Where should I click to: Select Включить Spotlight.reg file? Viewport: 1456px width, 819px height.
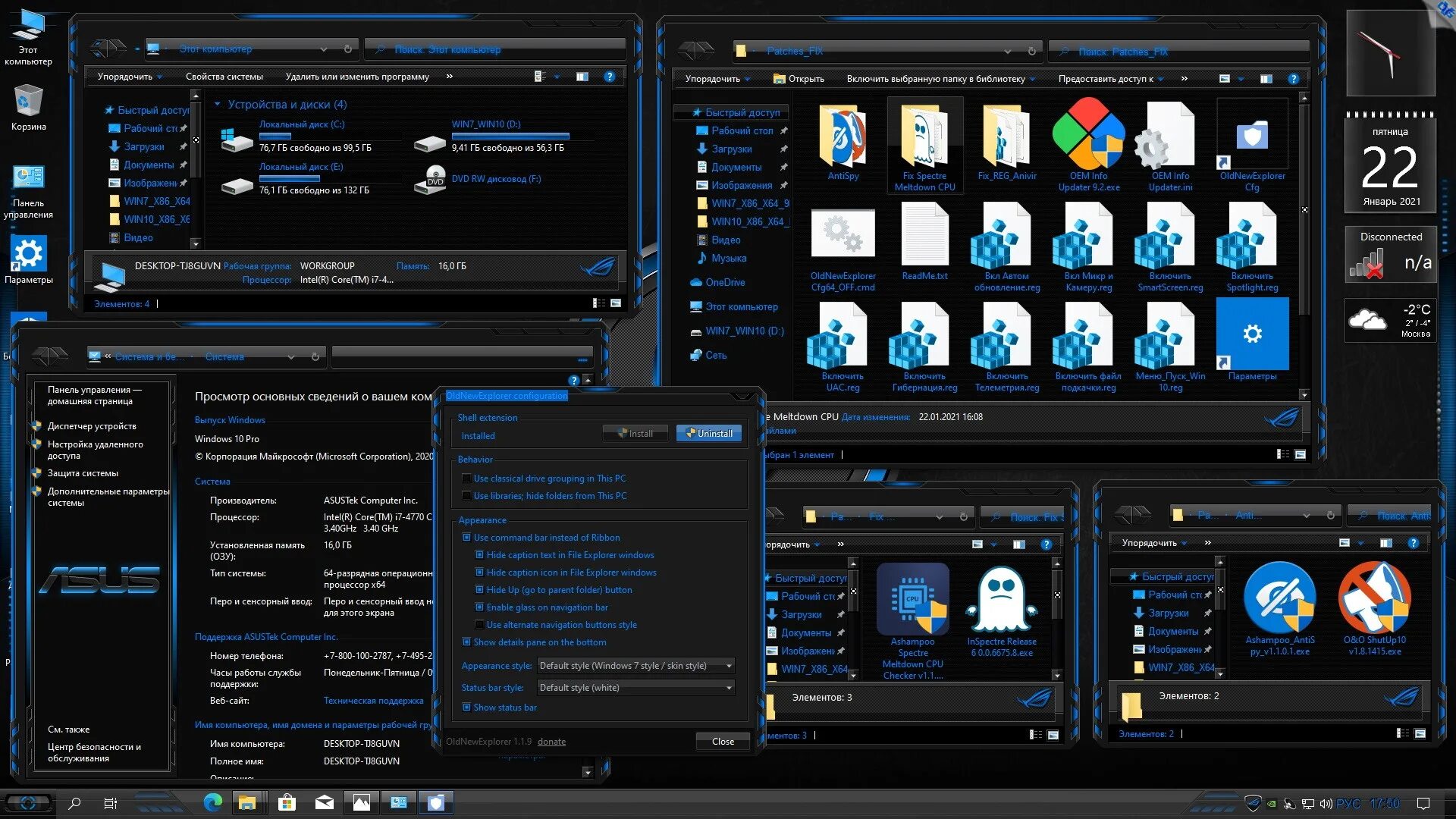click(1252, 246)
